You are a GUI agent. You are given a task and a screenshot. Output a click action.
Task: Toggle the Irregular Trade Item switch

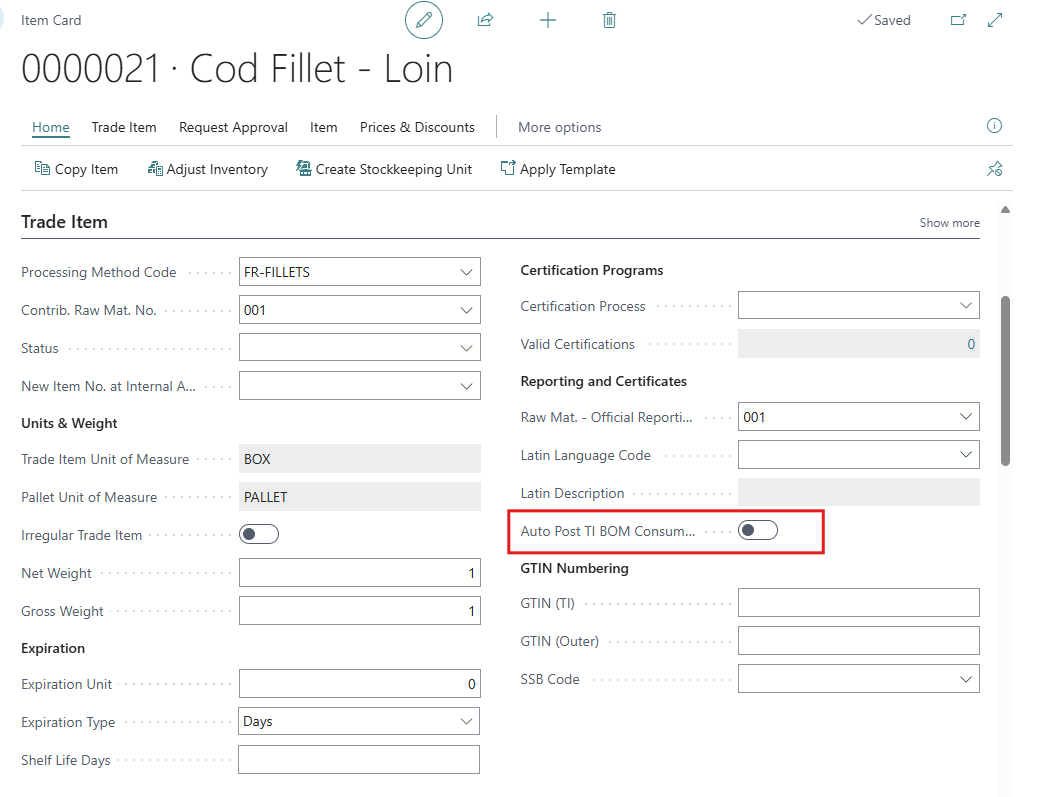click(259, 534)
